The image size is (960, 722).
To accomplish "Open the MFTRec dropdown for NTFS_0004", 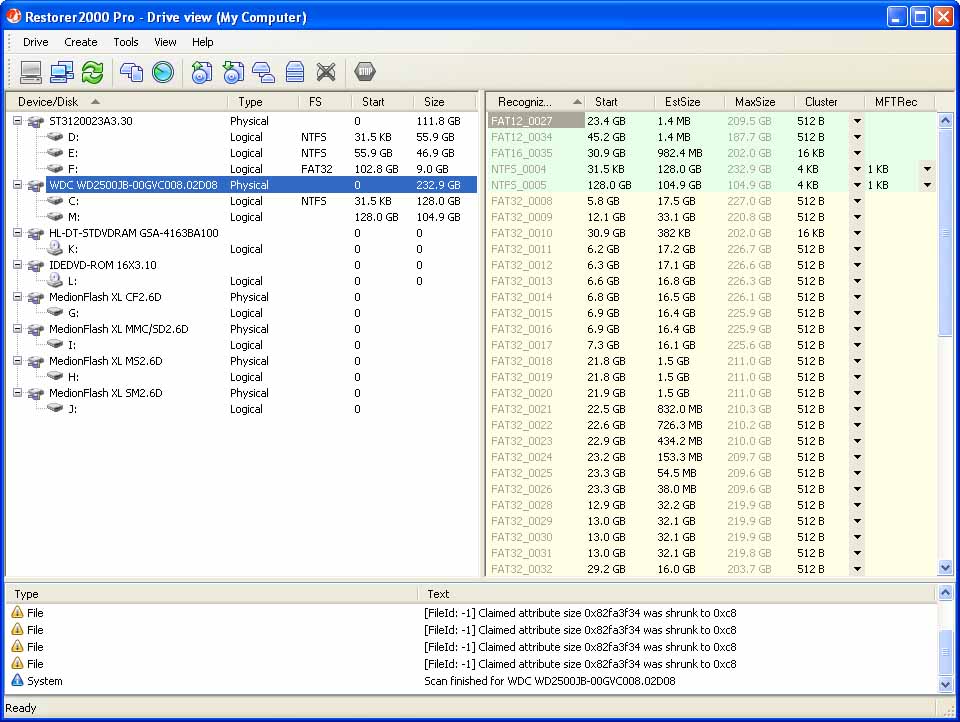I will pos(928,169).
